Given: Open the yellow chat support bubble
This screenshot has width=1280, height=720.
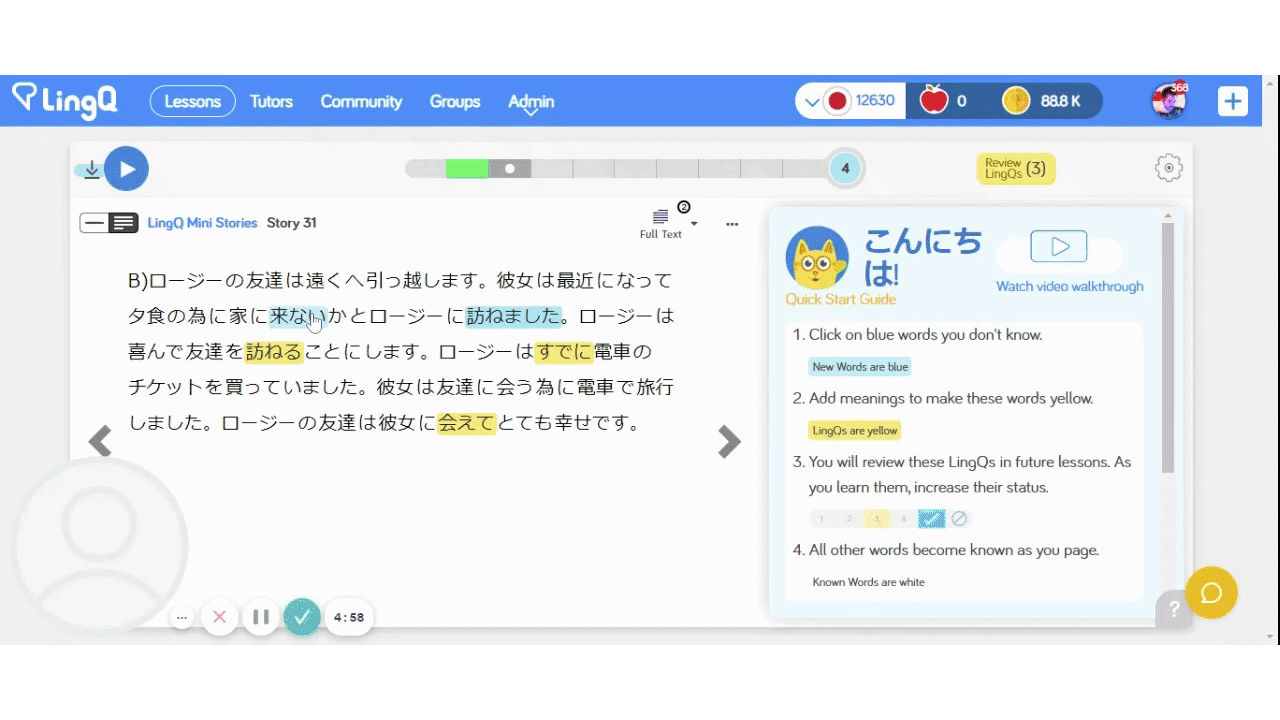Looking at the screenshot, I should (1211, 593).
